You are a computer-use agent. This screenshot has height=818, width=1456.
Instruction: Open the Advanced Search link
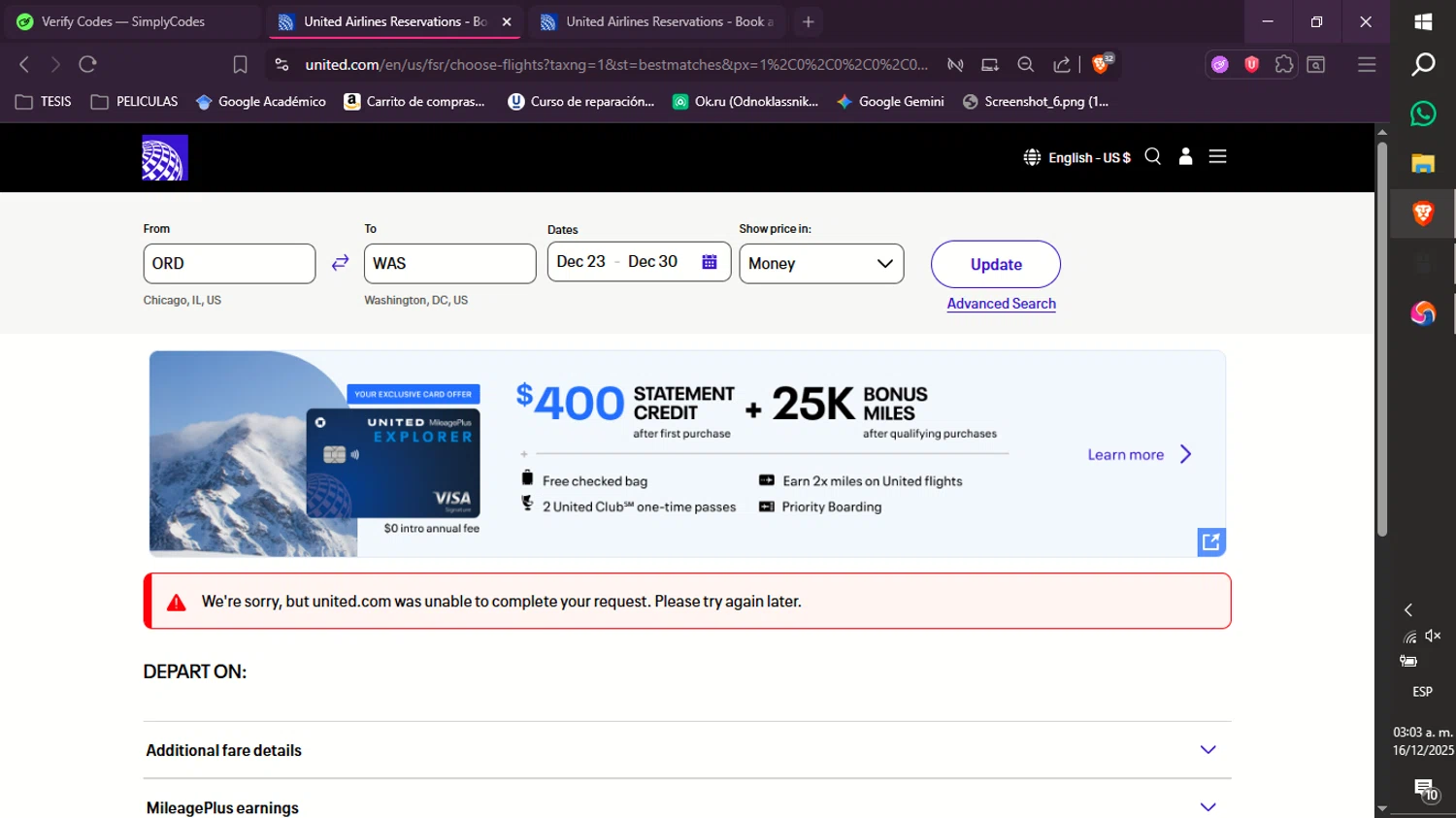coord(1002,304)
